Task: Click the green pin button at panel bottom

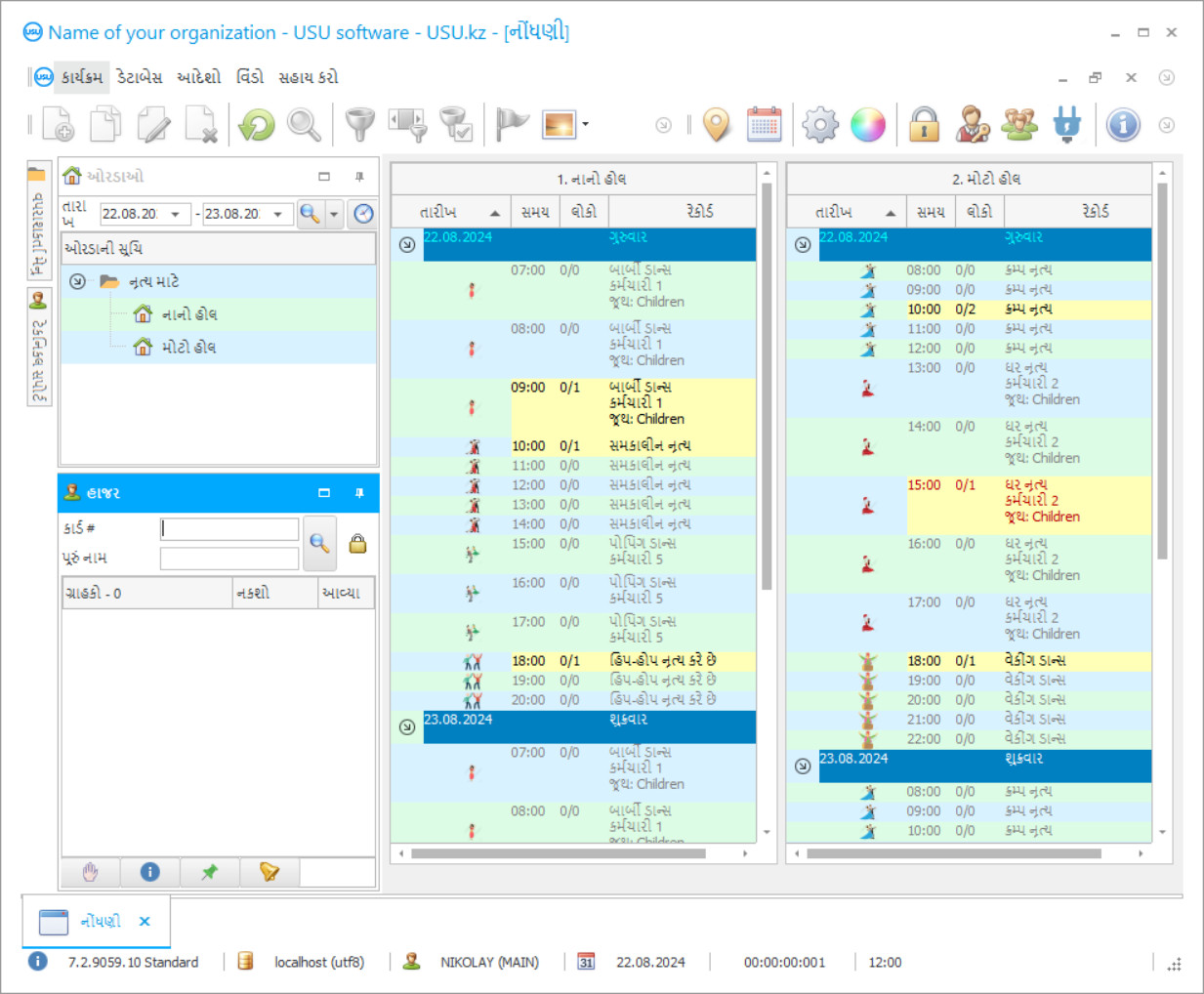Action: pos(210,872)
